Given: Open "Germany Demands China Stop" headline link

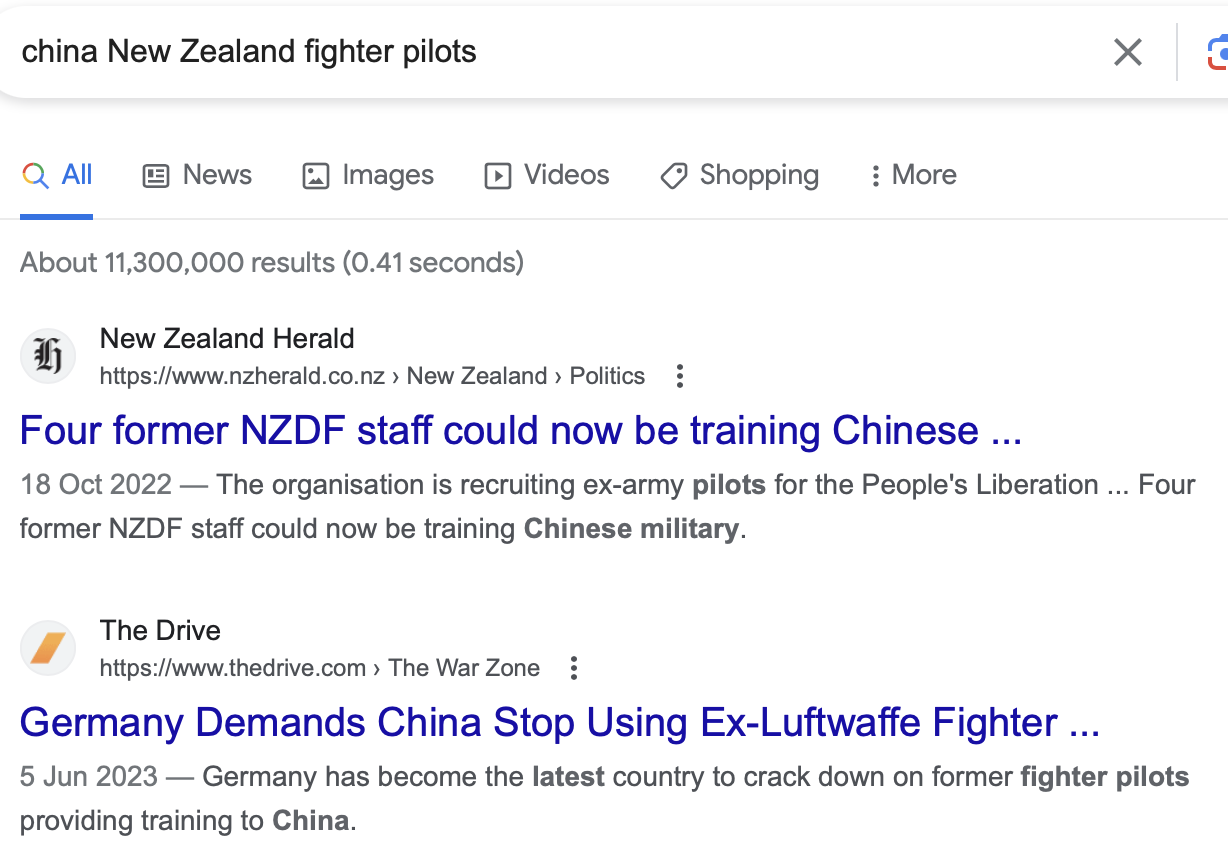Looking at the screenshot, I should pyautogui.click(x=559, y=722).
